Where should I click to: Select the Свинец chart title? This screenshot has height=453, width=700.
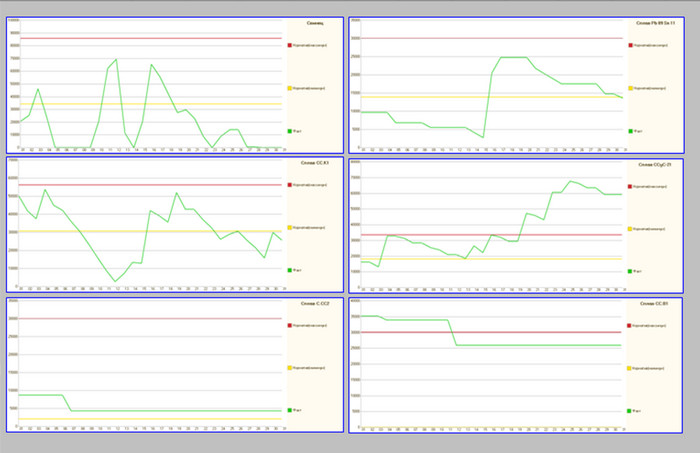pos(314,21)
